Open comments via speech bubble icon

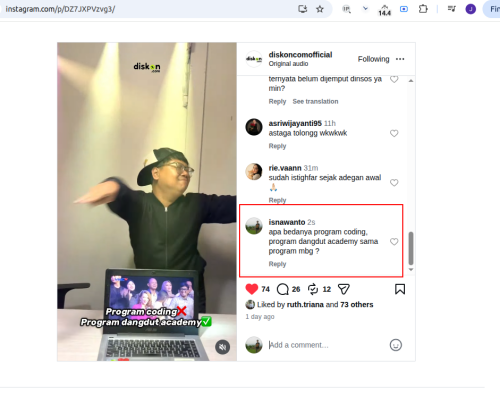[x=283, y=289]
